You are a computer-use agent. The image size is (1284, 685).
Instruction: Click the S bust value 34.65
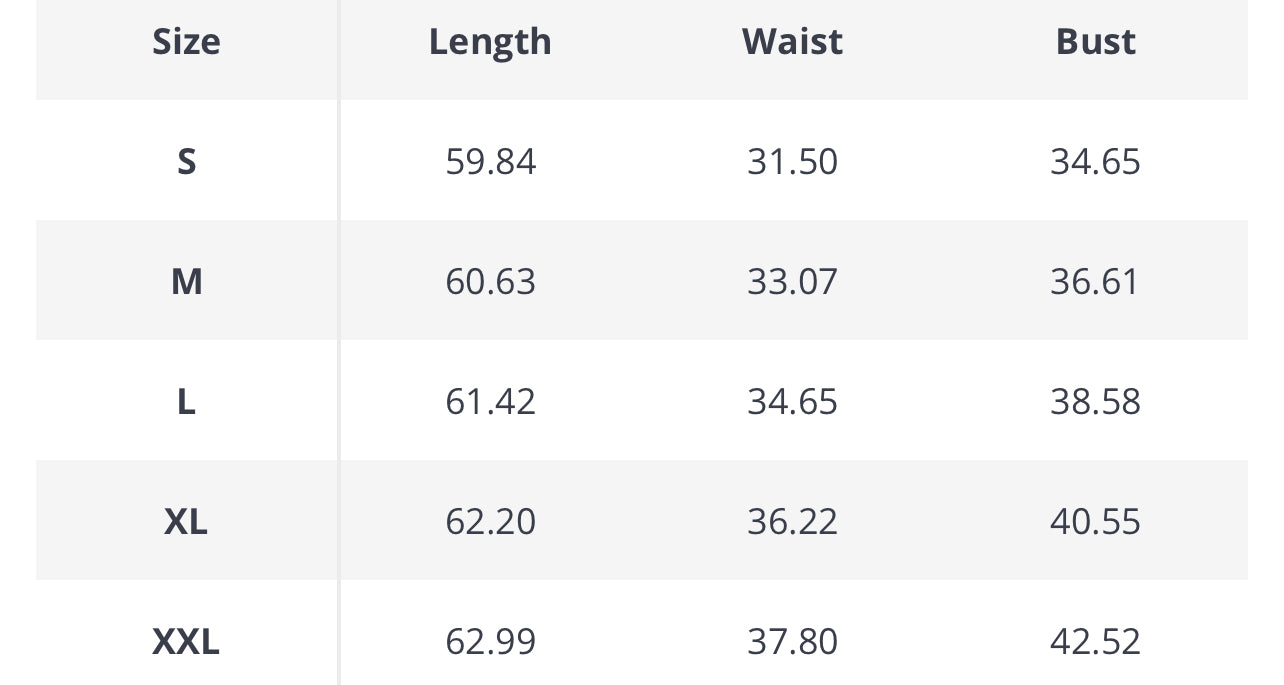pyautogui.click(x=1095, y=161)
